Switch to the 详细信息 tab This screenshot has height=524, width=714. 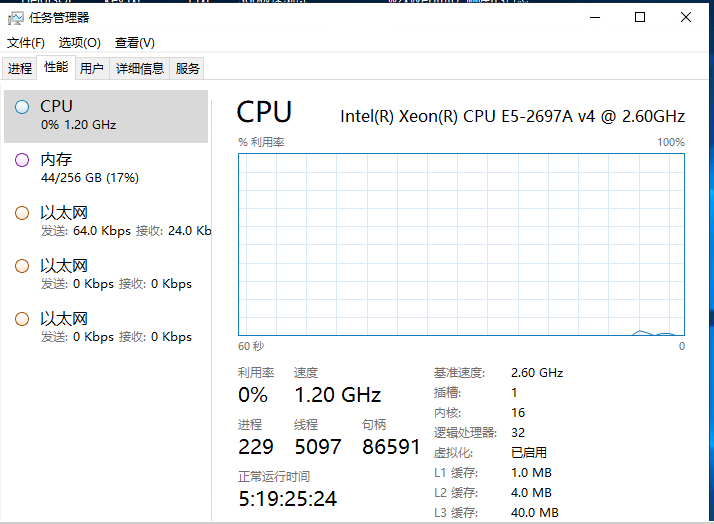coord(139,69)
